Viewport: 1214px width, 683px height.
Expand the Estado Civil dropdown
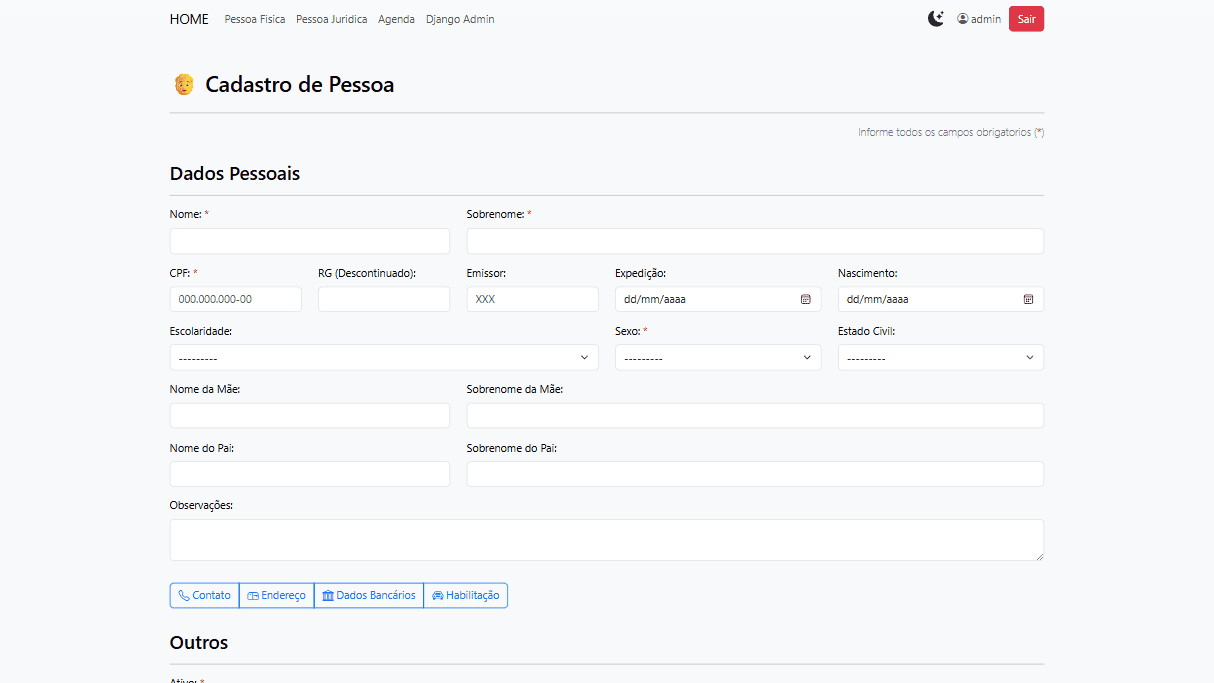pyautogui.click(x=940, y=357)
